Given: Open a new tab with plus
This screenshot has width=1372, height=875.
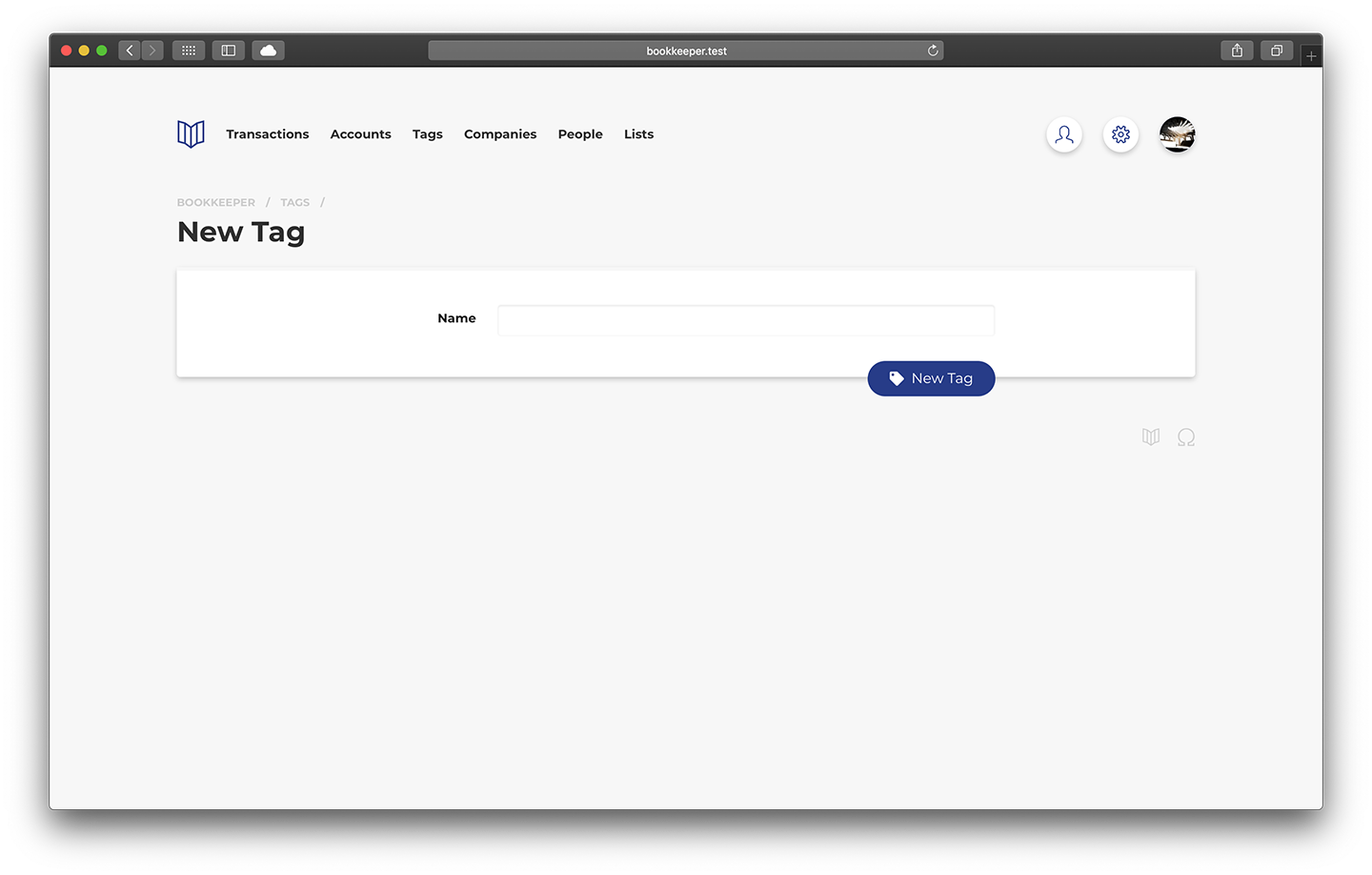Looking at the screenshot, I should 1311,56.
